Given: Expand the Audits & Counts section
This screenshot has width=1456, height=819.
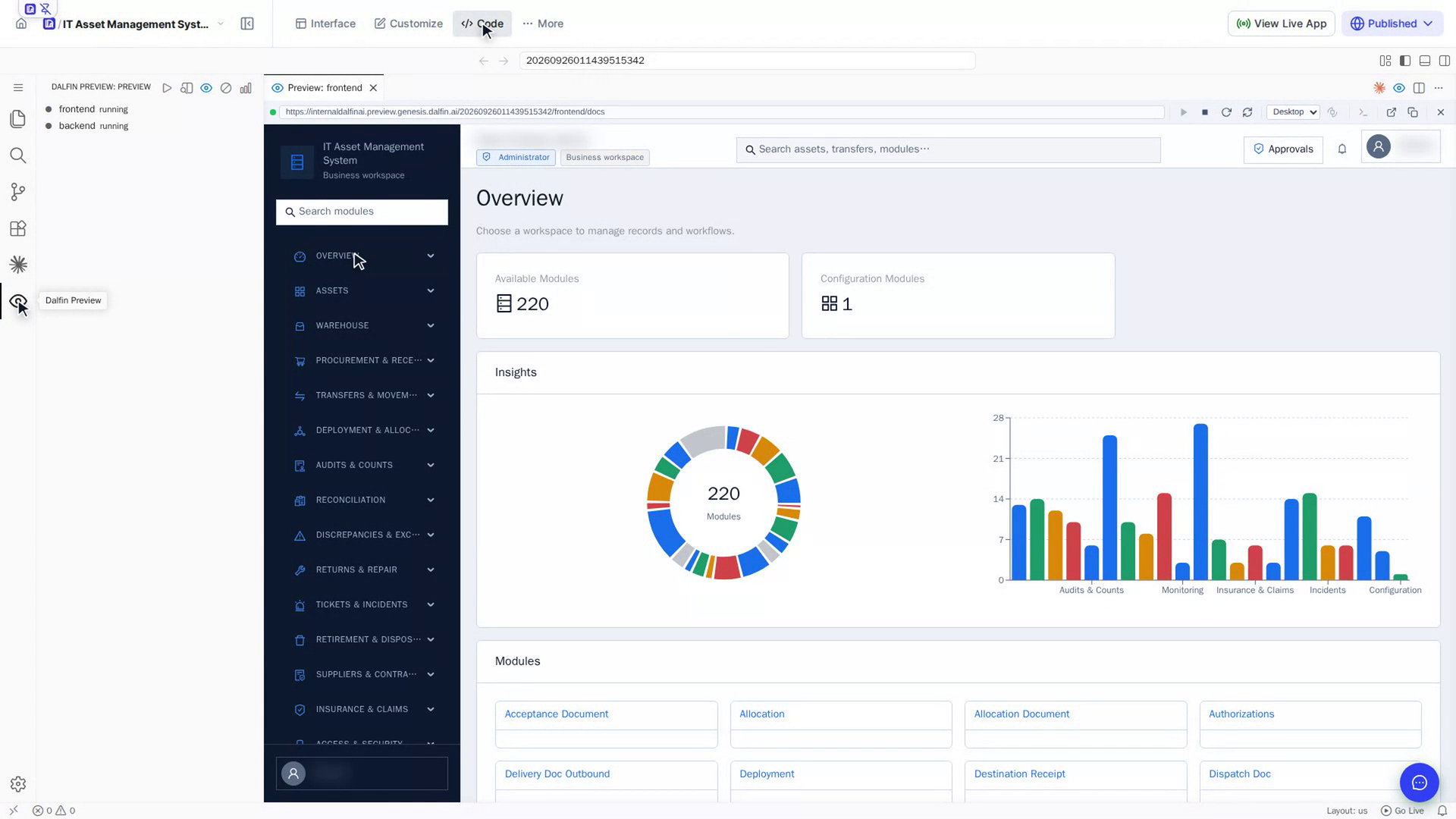Looking at the screenshot, I should coord(364,466).
